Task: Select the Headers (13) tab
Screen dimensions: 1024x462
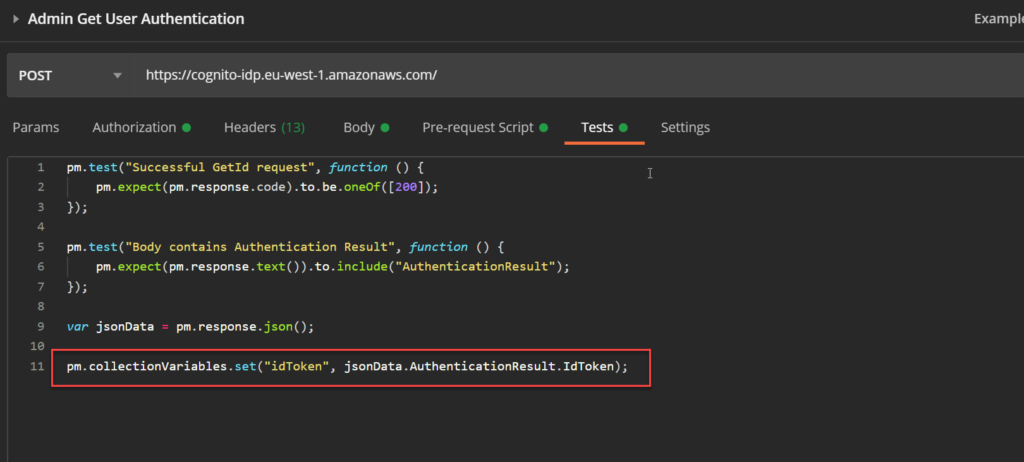Action: click(264, 127)
